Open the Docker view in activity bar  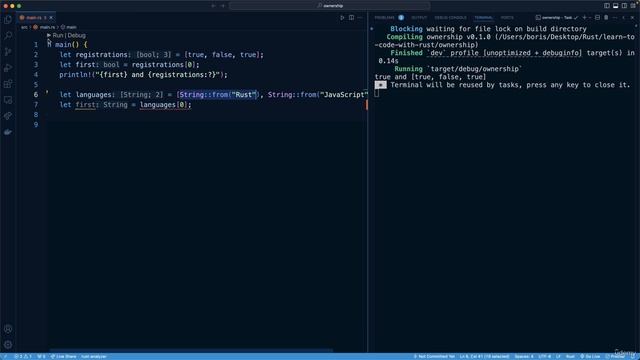coord(8,132)
